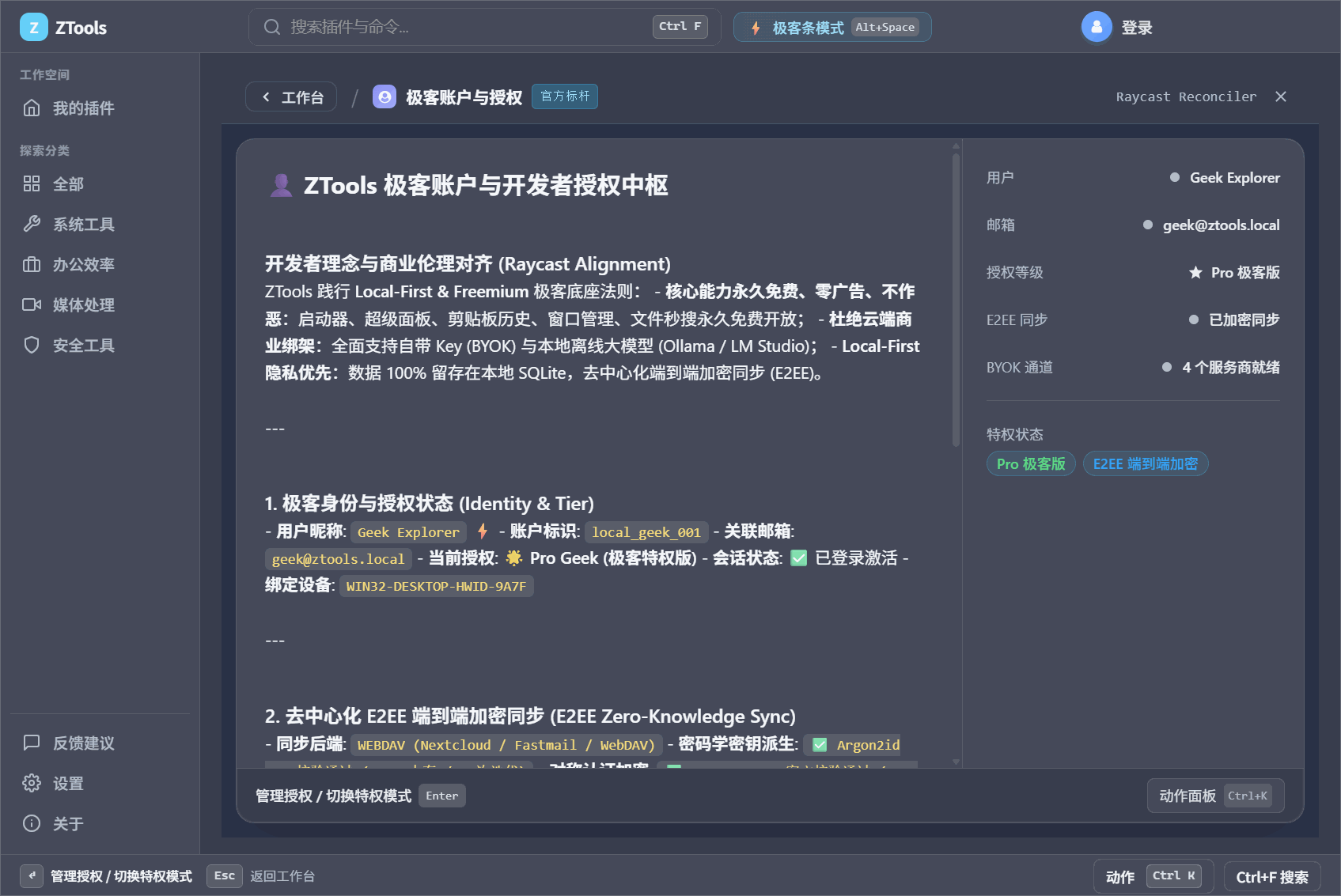Screen dimensions: 1341x896
Task: Close the Raycast Reconciler panel
Action: click(1281, 96)
